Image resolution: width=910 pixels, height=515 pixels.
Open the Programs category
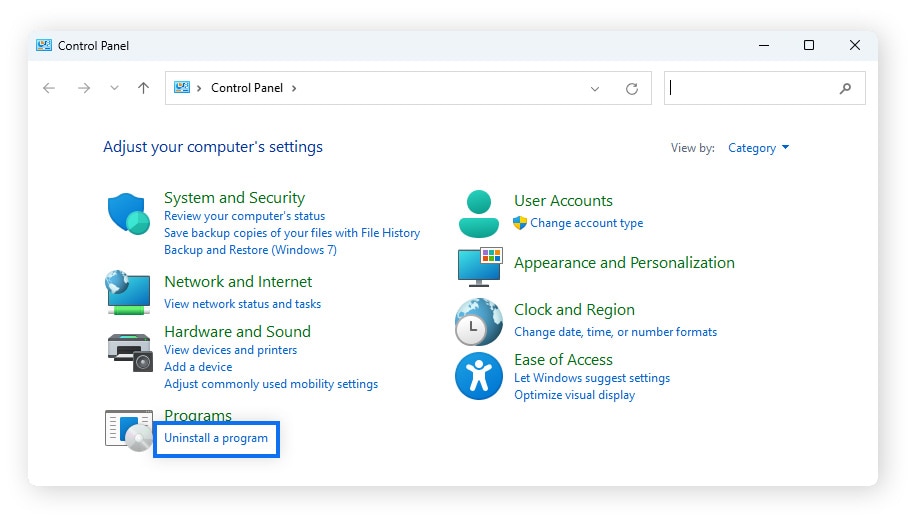point(198,415)
